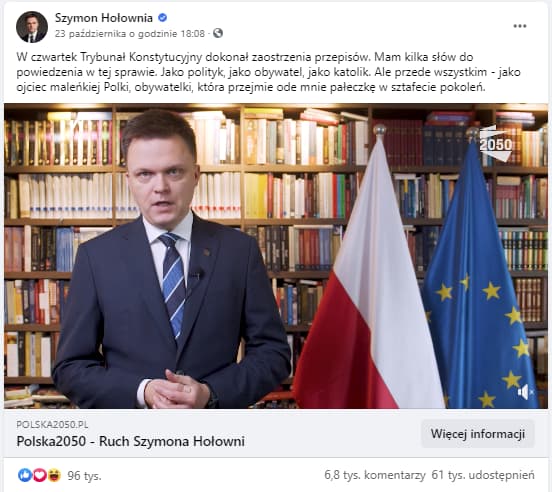
Task: View the 96 tys. reactions count
Action: pos(84,475)
